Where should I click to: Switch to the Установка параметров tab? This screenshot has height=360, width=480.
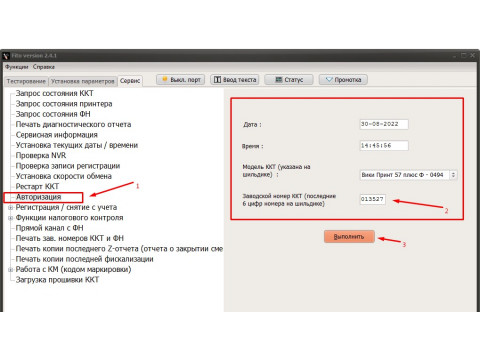coord(83,81)
